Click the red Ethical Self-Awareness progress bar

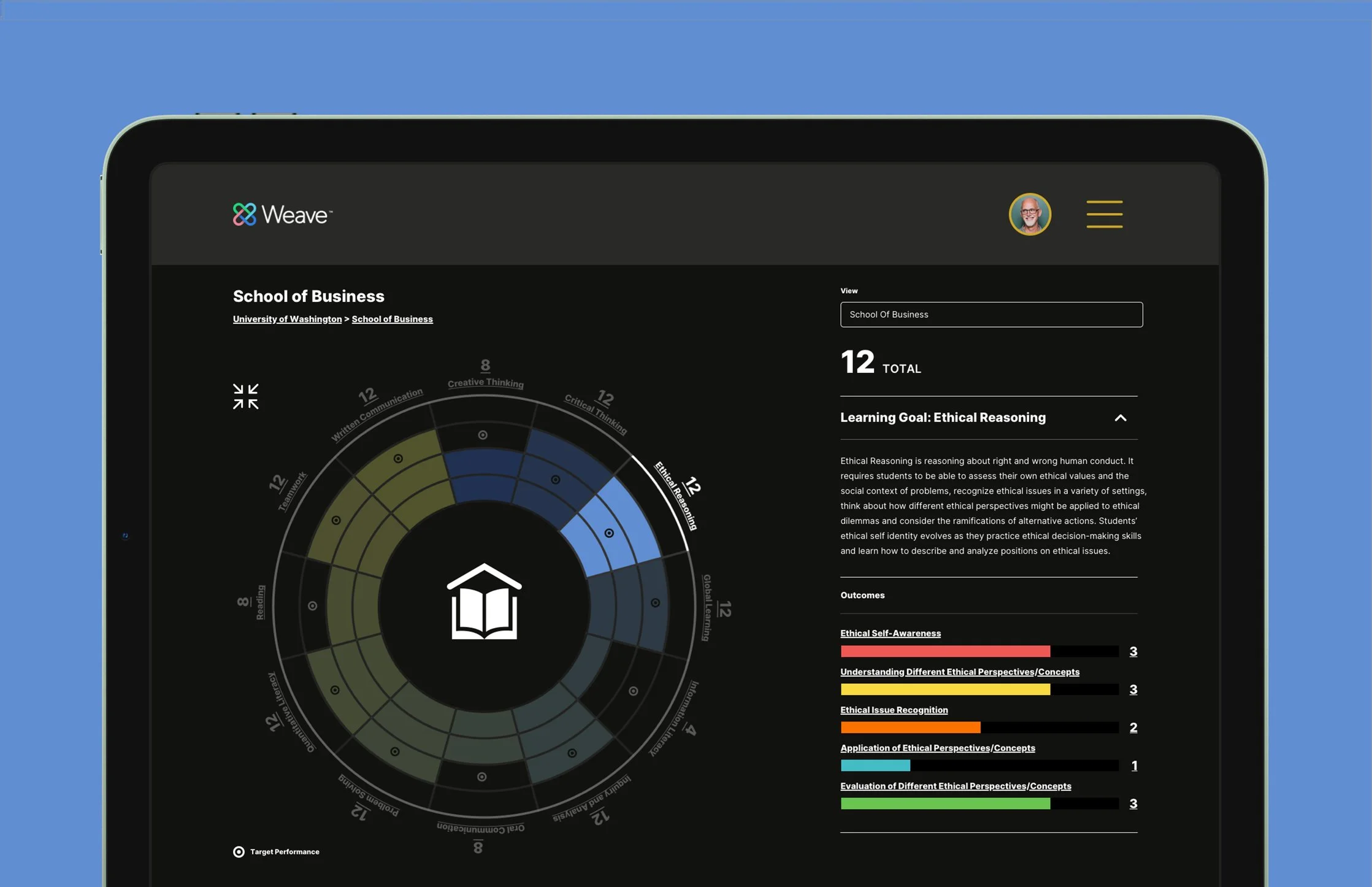(945, 651)
